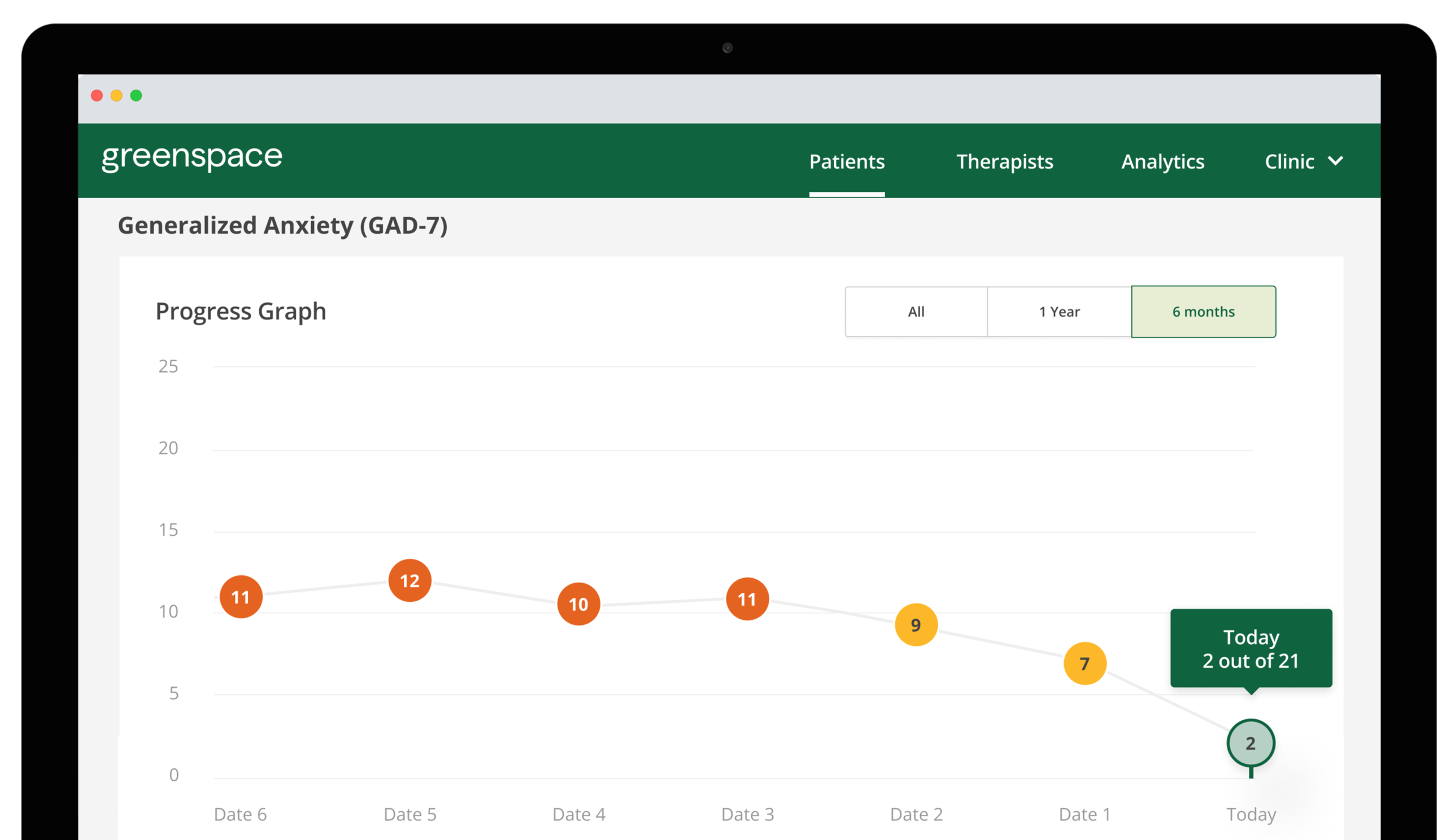The image size is (1446, 840).
Task: Click the greenspace logo
Action: [x=191, y=158]
